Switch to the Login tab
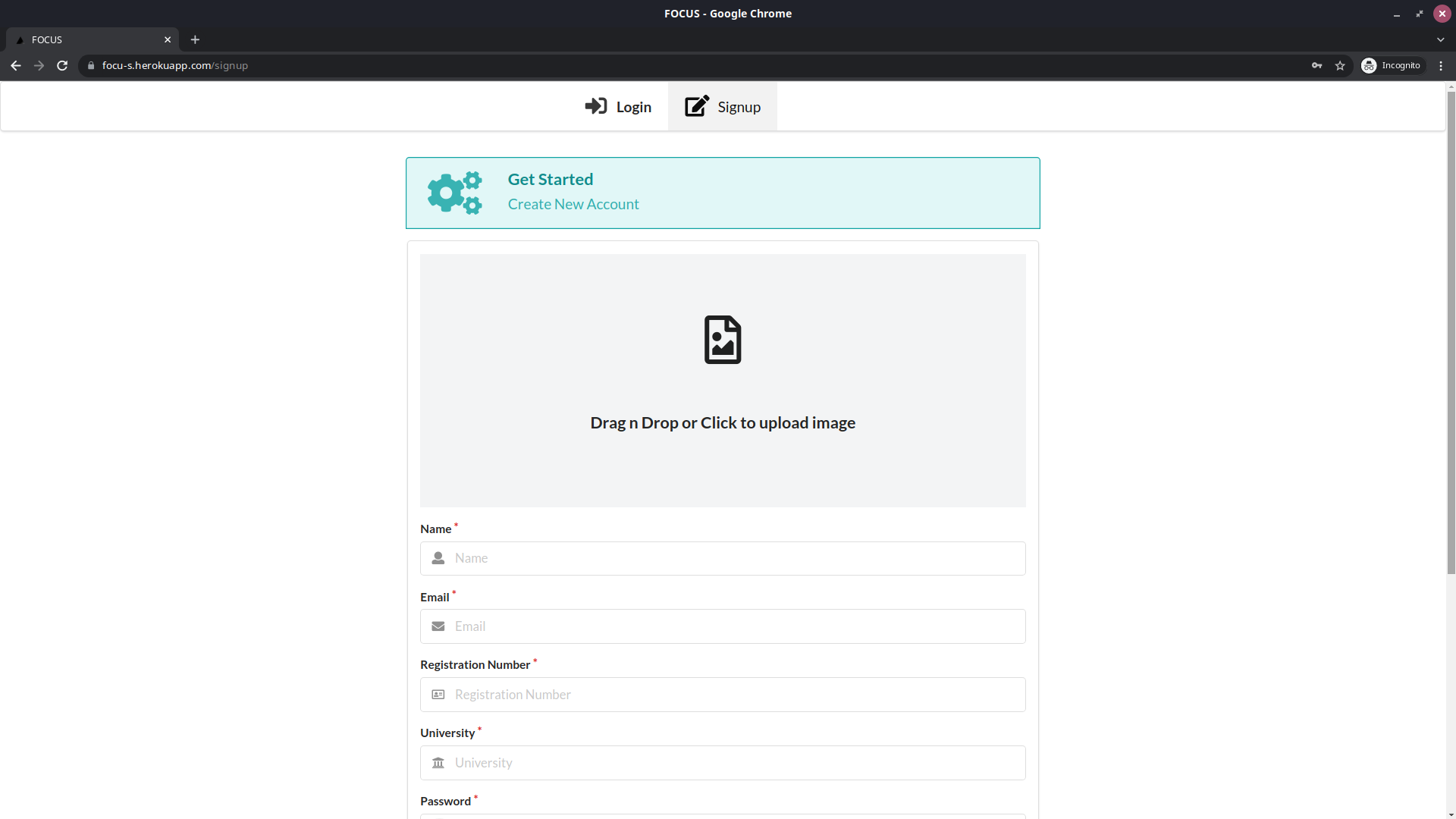 [618, 107]
